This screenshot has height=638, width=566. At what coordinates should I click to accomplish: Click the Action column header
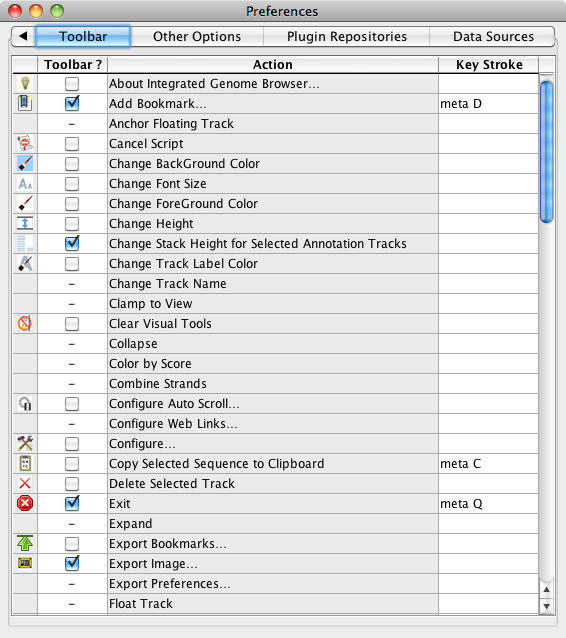point(273,65)
